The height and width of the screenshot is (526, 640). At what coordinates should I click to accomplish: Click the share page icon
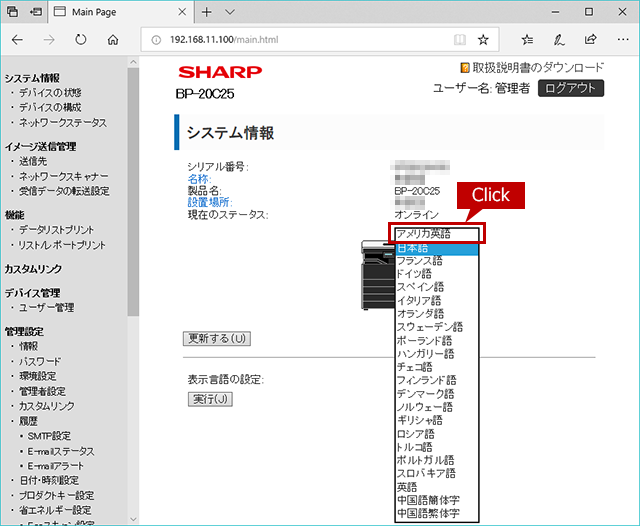(x=591, y=39)
